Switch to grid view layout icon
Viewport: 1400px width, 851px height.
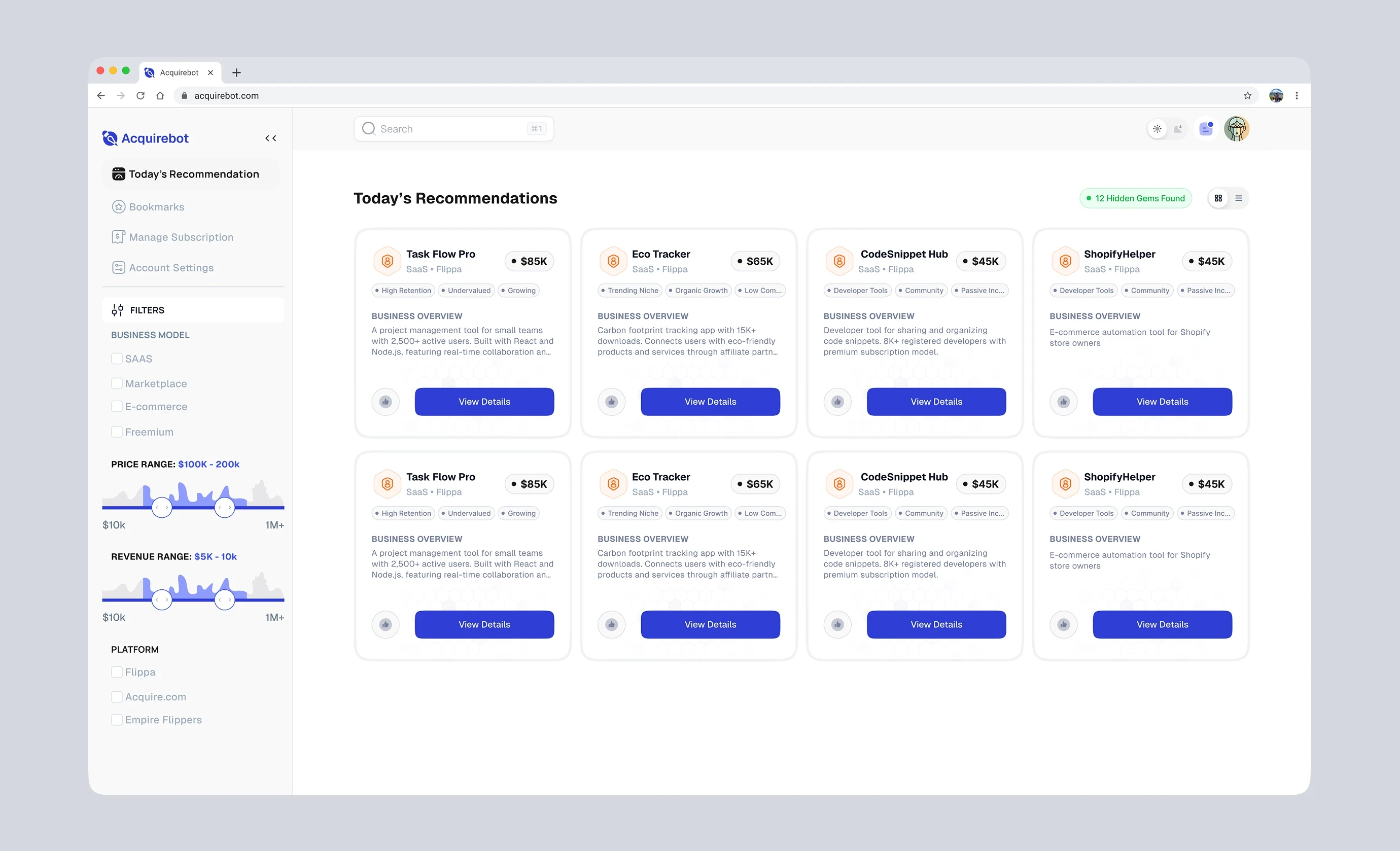click(x=1218, y=198)
